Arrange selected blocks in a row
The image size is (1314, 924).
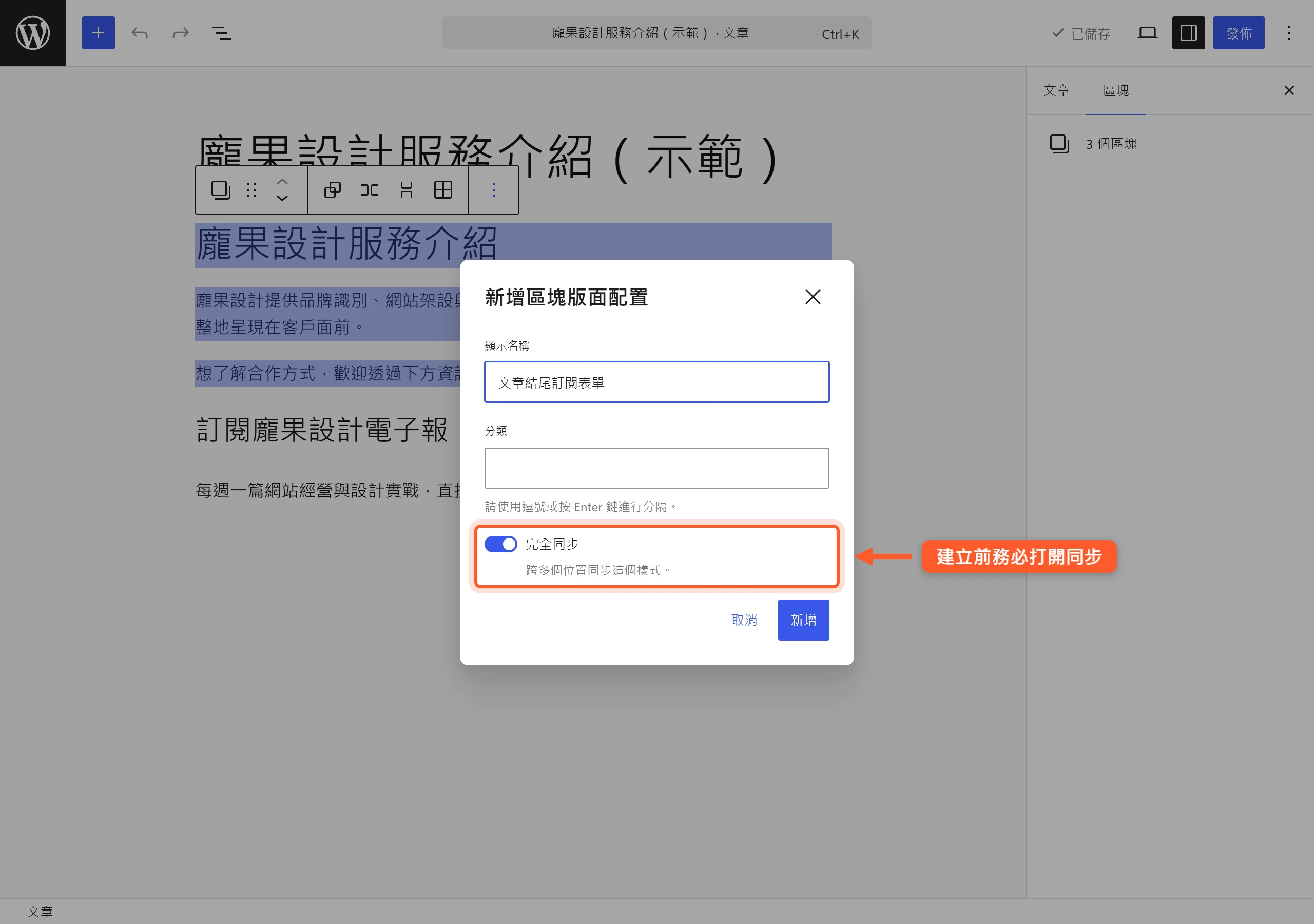pos(369,190)
